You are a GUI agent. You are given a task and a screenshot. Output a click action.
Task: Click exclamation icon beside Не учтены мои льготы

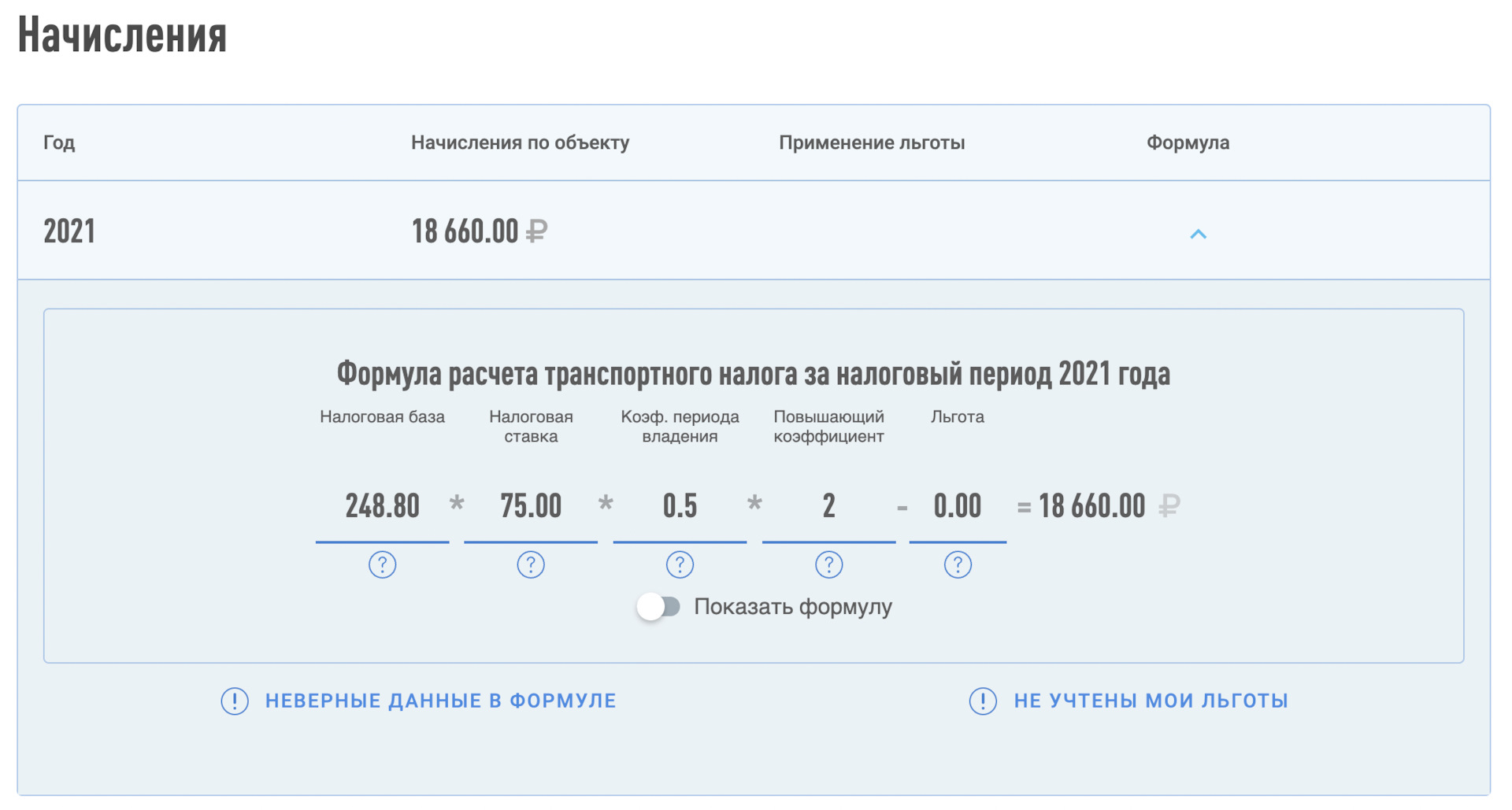pyautogui.click(x=983, y=701)
